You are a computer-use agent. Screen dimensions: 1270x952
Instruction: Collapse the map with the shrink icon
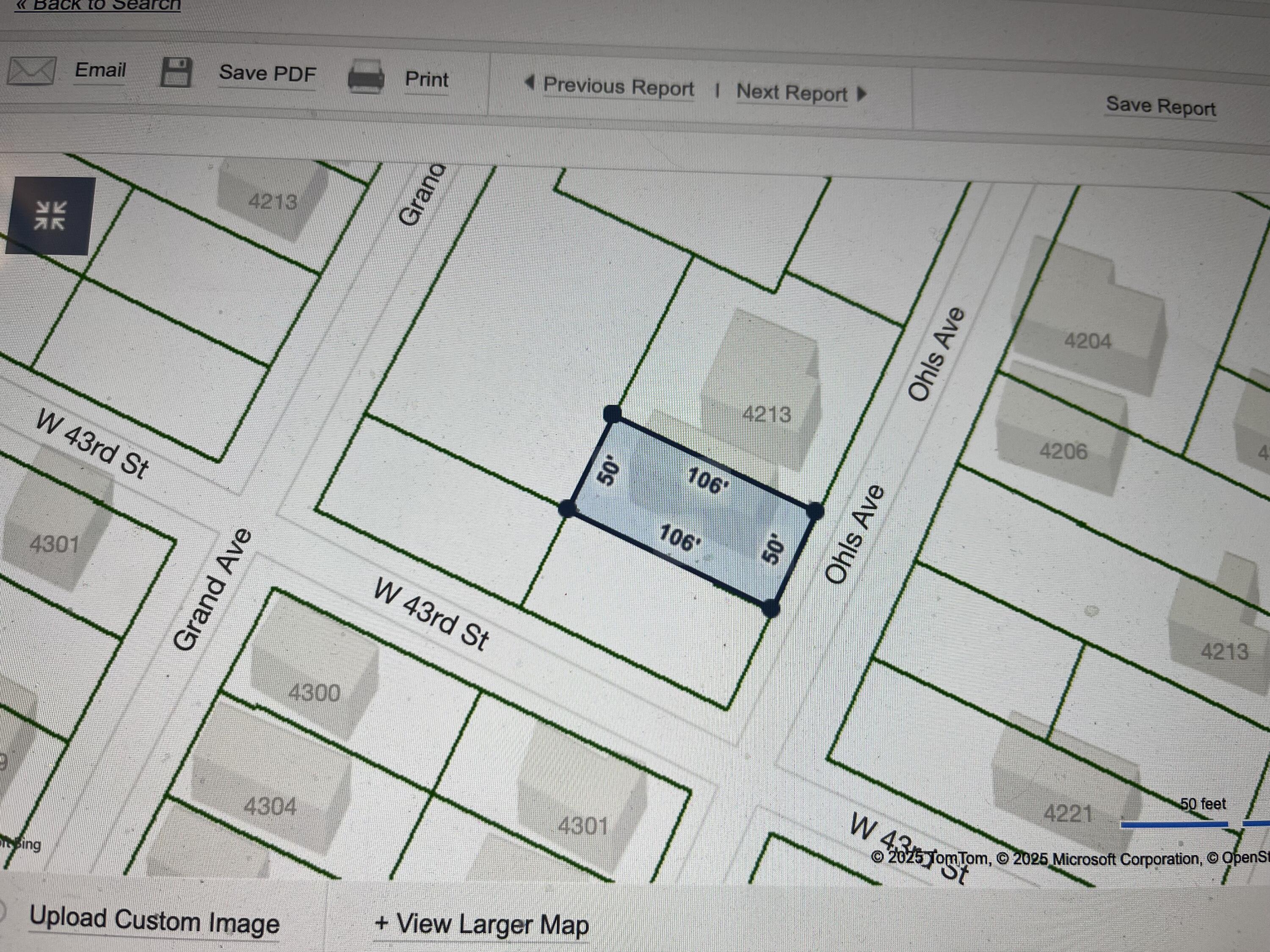pyautogui.click(x=50, y=216)
